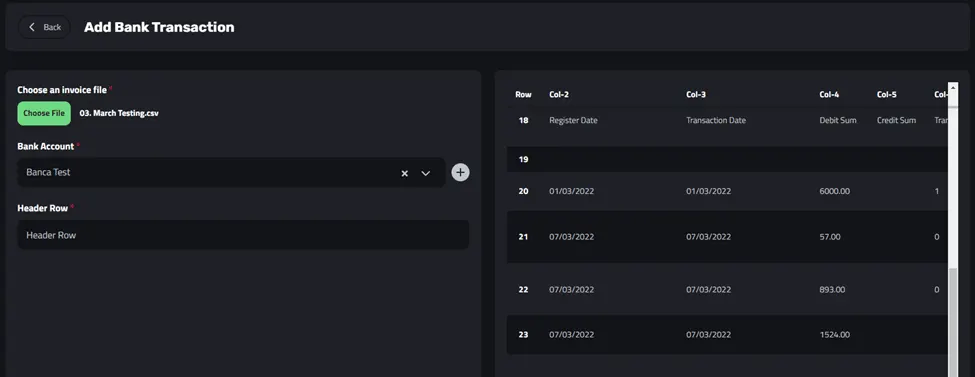The height and width of the screenshot is (377, 975).
Task: Click the Add Bank Transaction page title
Action: [159, 27]
